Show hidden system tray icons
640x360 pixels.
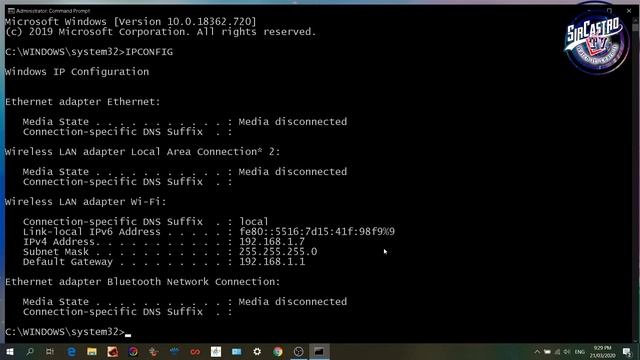pyautogui.click(x=537, y=352)
